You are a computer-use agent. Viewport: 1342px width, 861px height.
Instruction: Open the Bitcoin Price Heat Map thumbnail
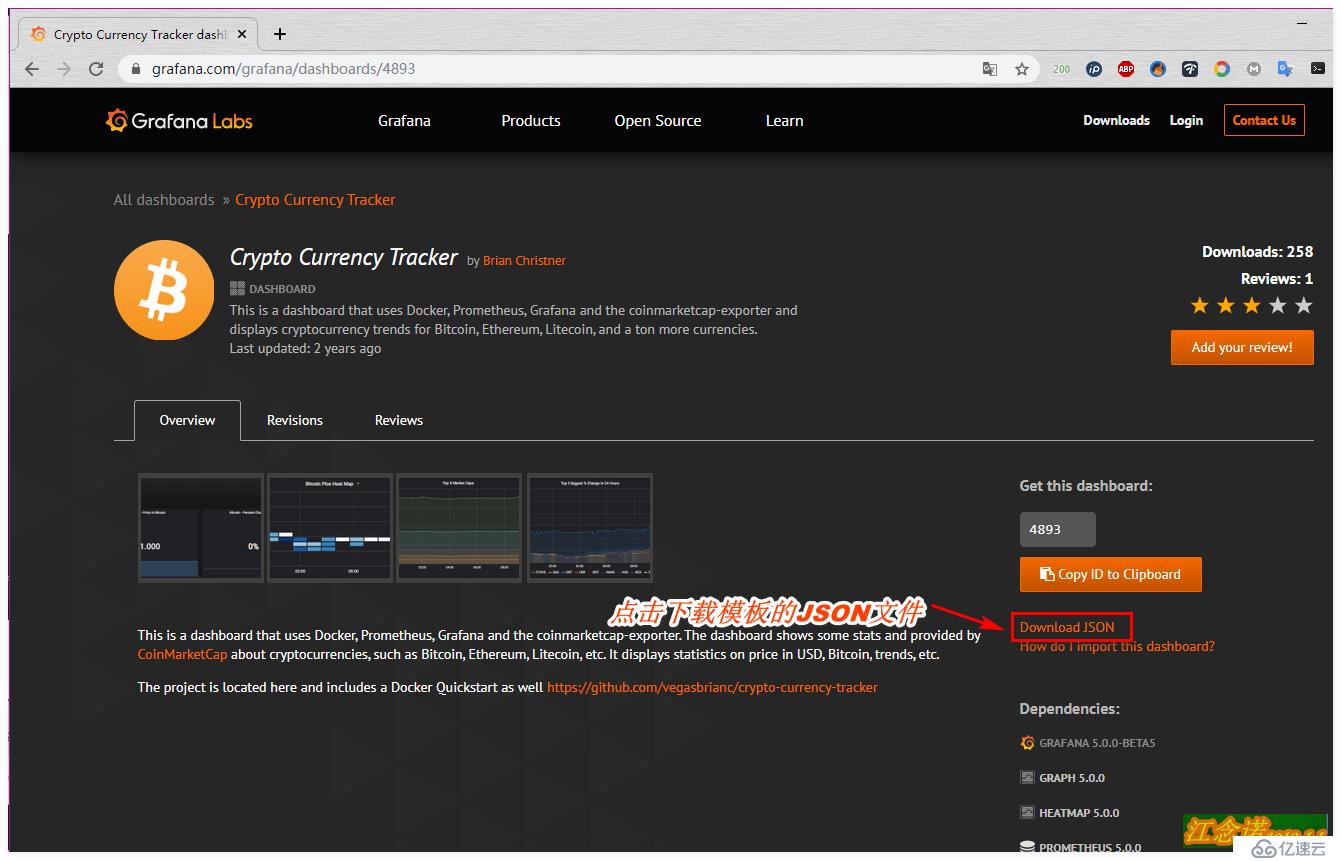(330, 527)
